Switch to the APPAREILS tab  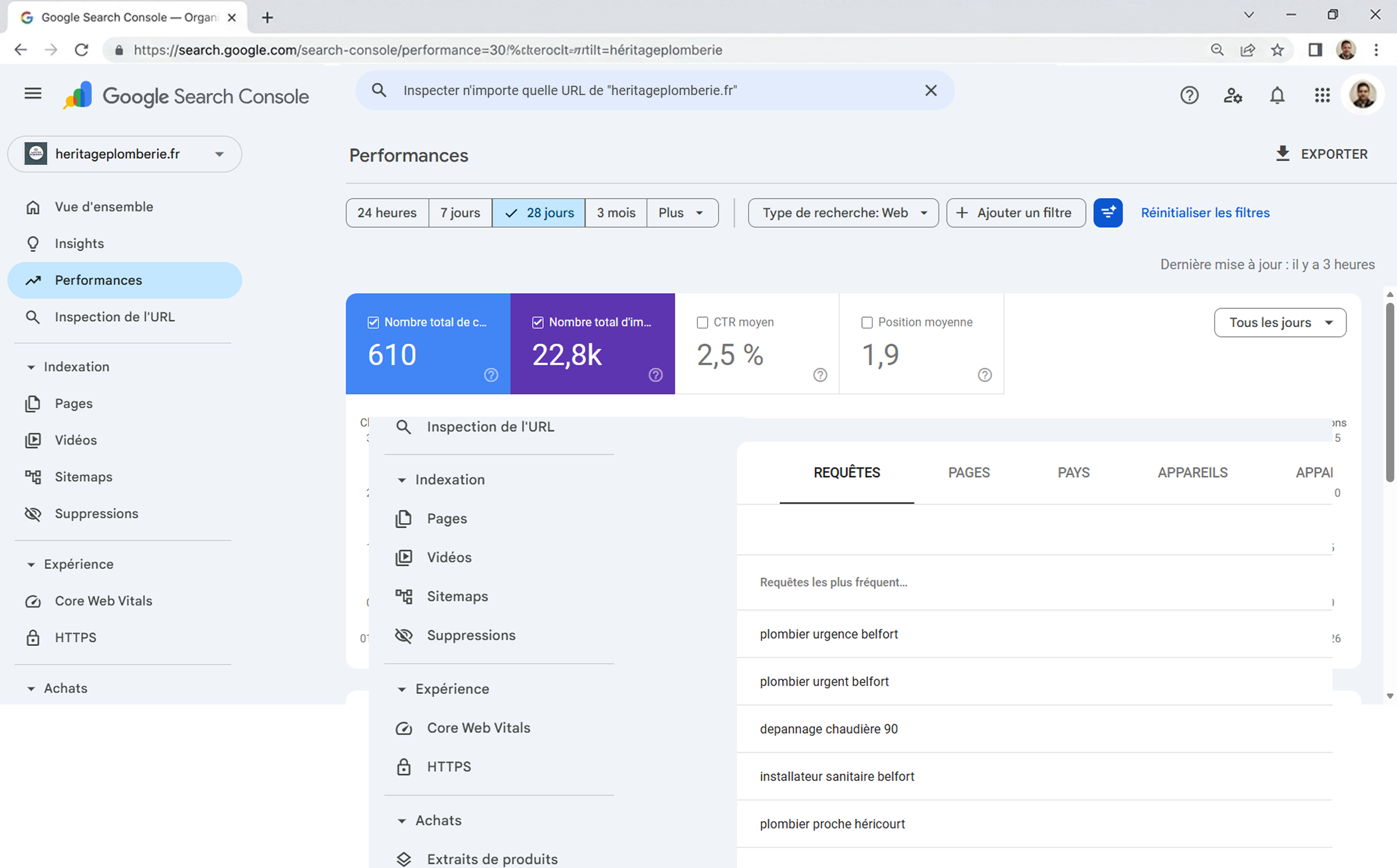[x=1192, y=473]
